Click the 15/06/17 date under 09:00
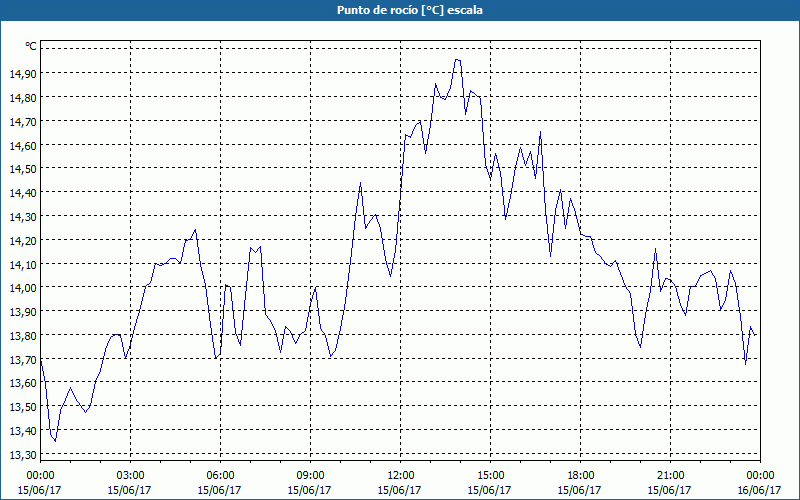Screen dimensions: 800x500 (x=309, y=490)
